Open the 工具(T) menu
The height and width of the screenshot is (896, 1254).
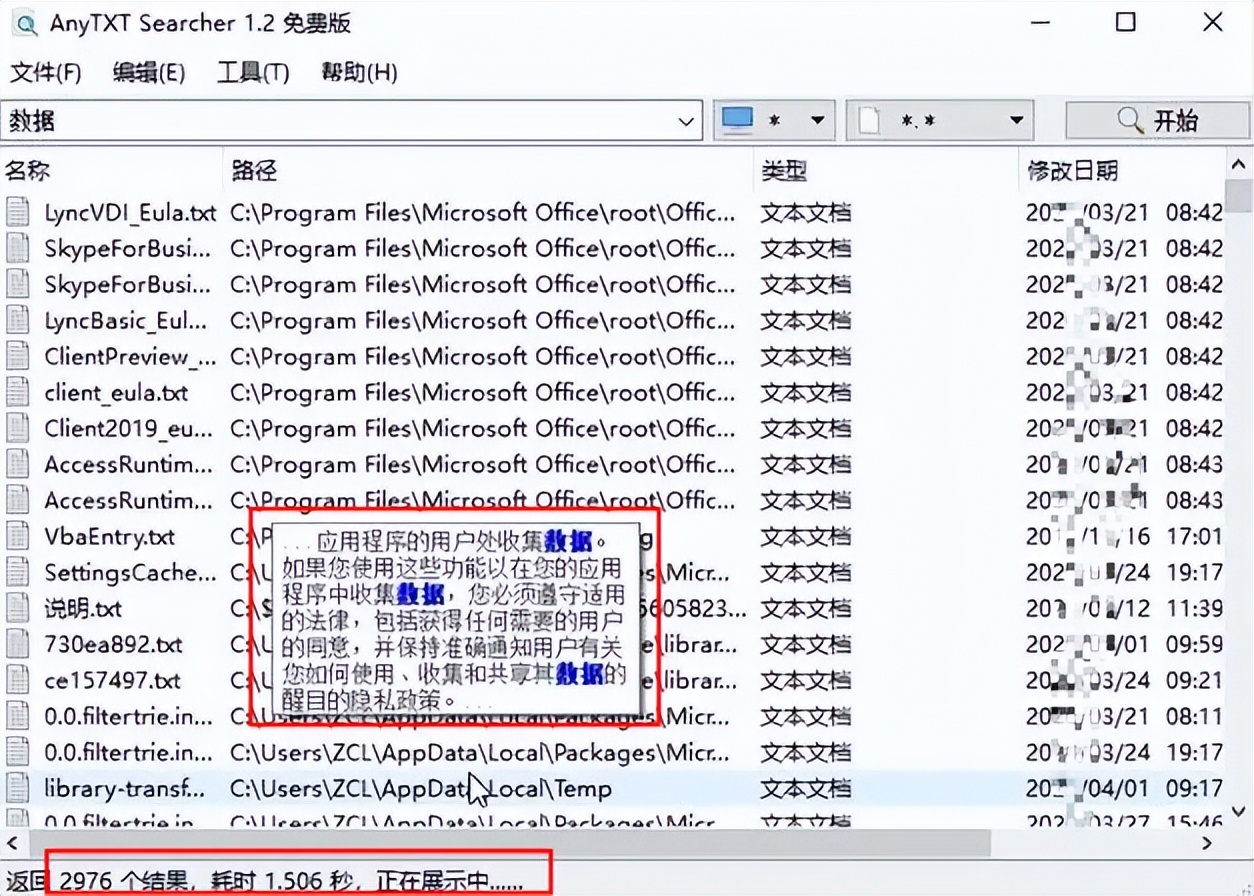click(x=251, y=72)
